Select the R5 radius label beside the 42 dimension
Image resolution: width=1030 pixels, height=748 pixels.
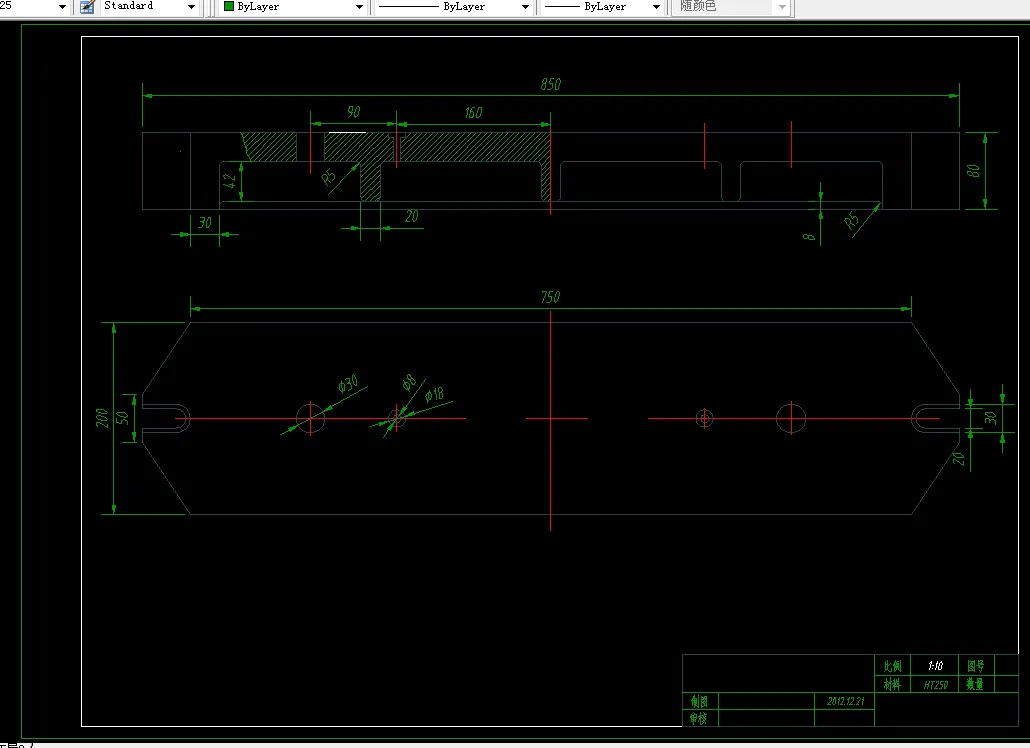click(x=328, y=177)
